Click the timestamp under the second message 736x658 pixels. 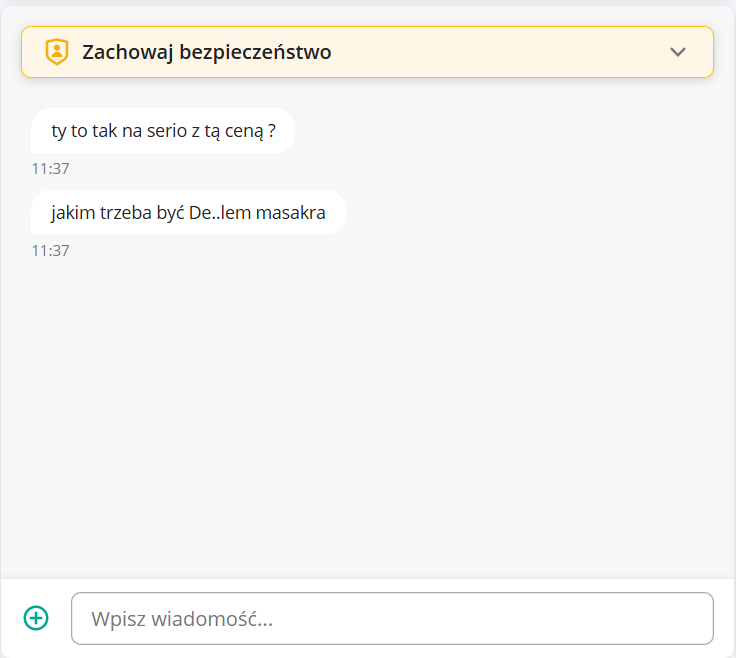[x=50, y=251]
